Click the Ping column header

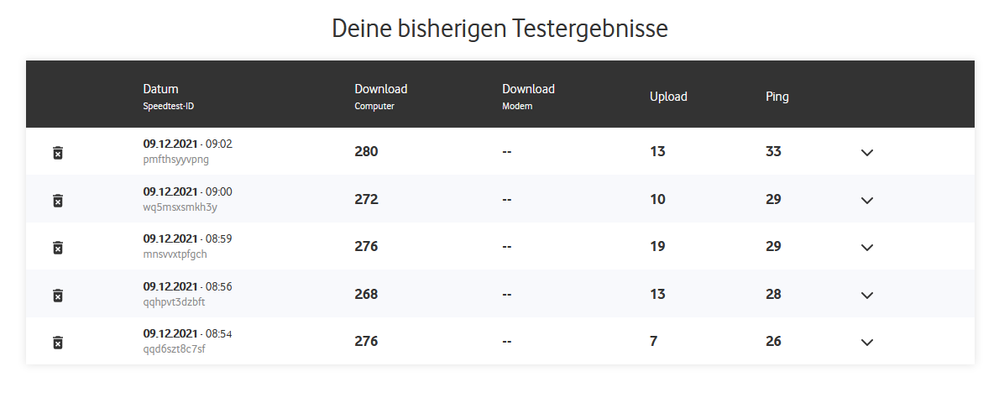pos(777,97)
